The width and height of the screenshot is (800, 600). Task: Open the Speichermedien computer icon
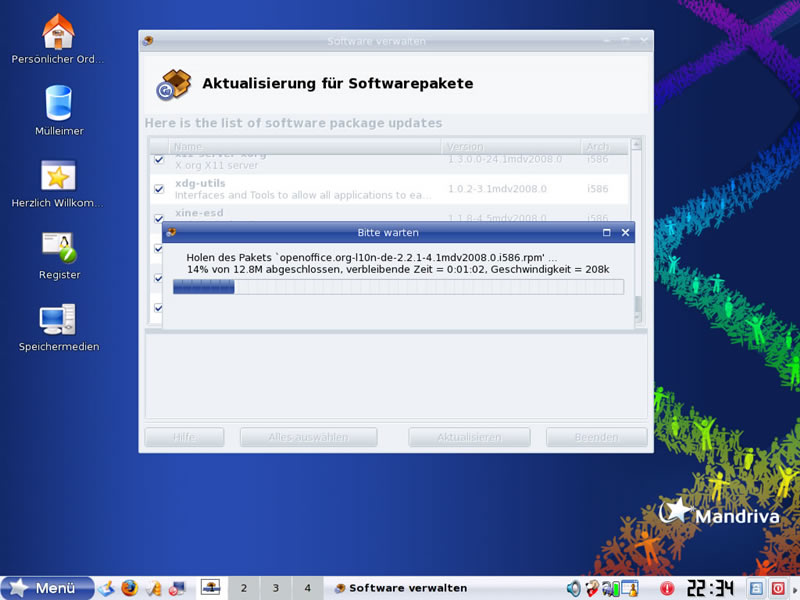[x=58, y=320]
